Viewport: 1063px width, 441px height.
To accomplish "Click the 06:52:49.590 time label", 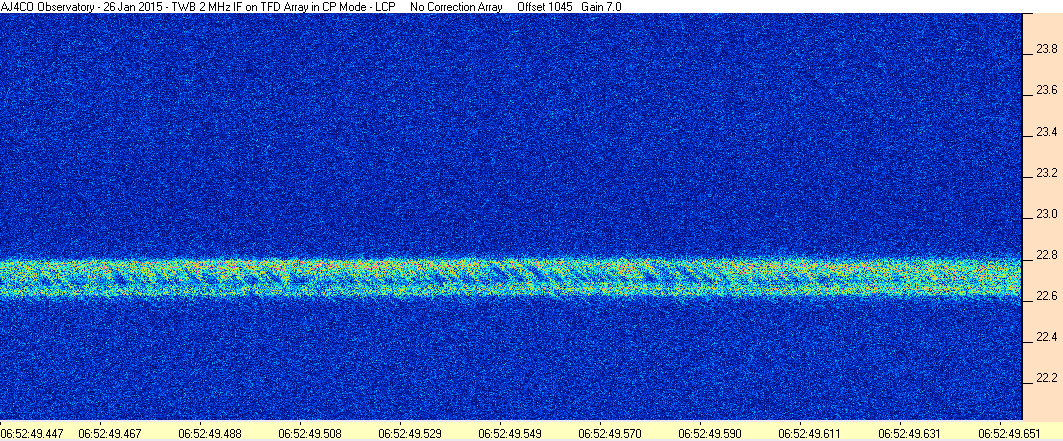I will pyautogui.click(x=711, y=433).
